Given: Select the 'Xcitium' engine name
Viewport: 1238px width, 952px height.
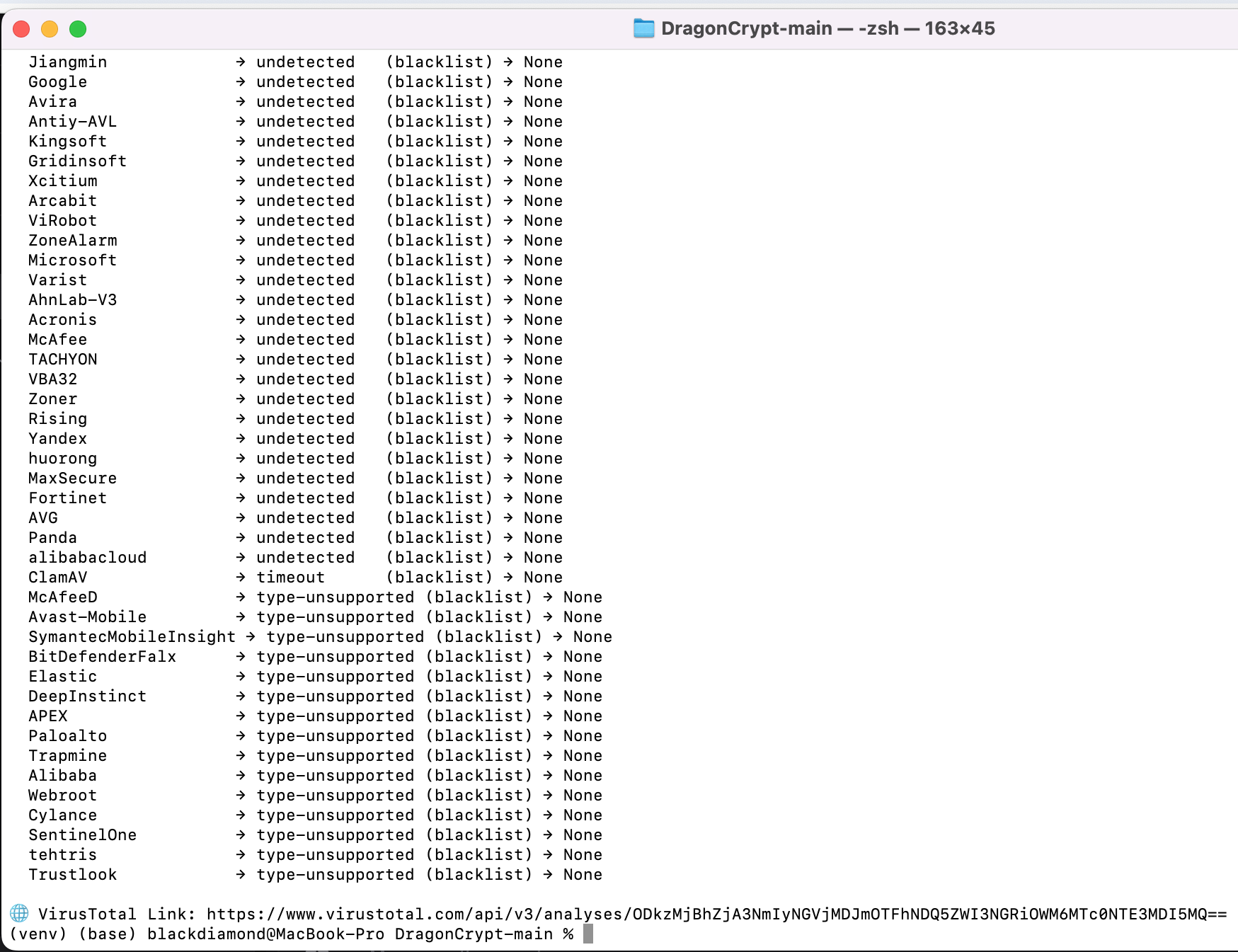Looking at the screenshot, I should point(63,181).
